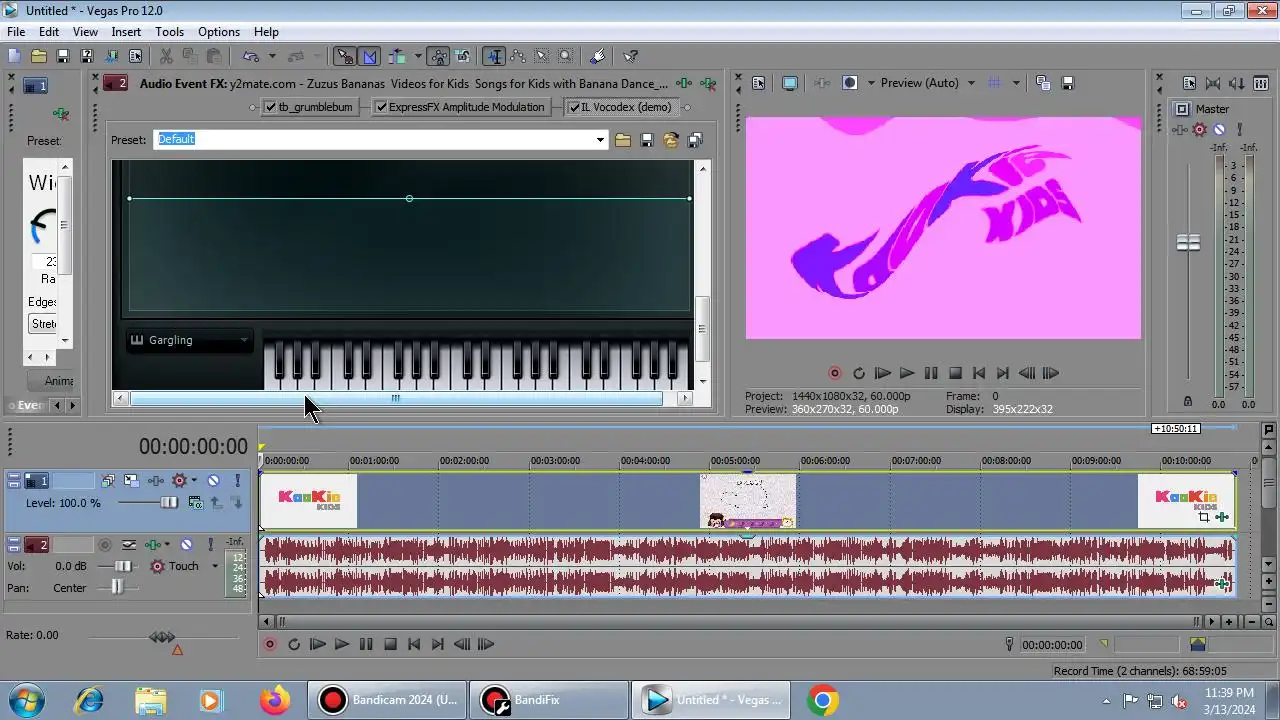Screen dimensions: 1280x720
Task: Open the Edit menu
Action: click(49, 32)
